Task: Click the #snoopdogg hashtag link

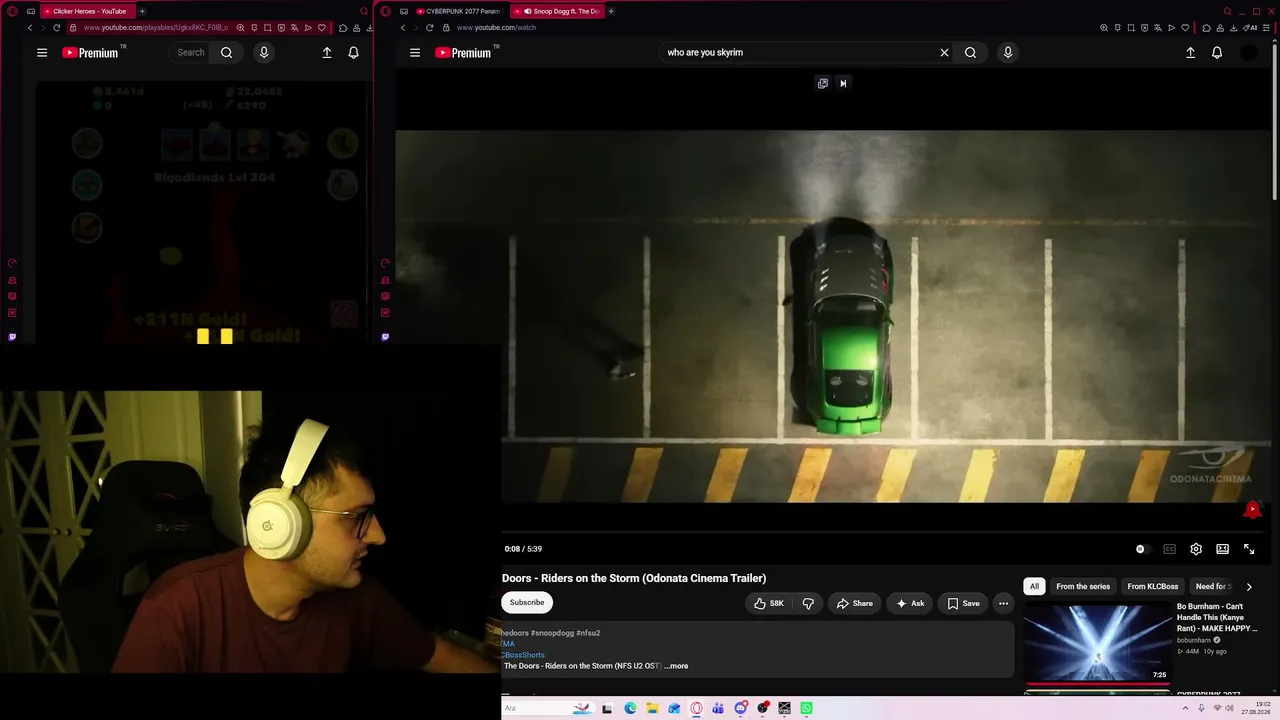Action: pyautogui.click(x=551, y=633)
